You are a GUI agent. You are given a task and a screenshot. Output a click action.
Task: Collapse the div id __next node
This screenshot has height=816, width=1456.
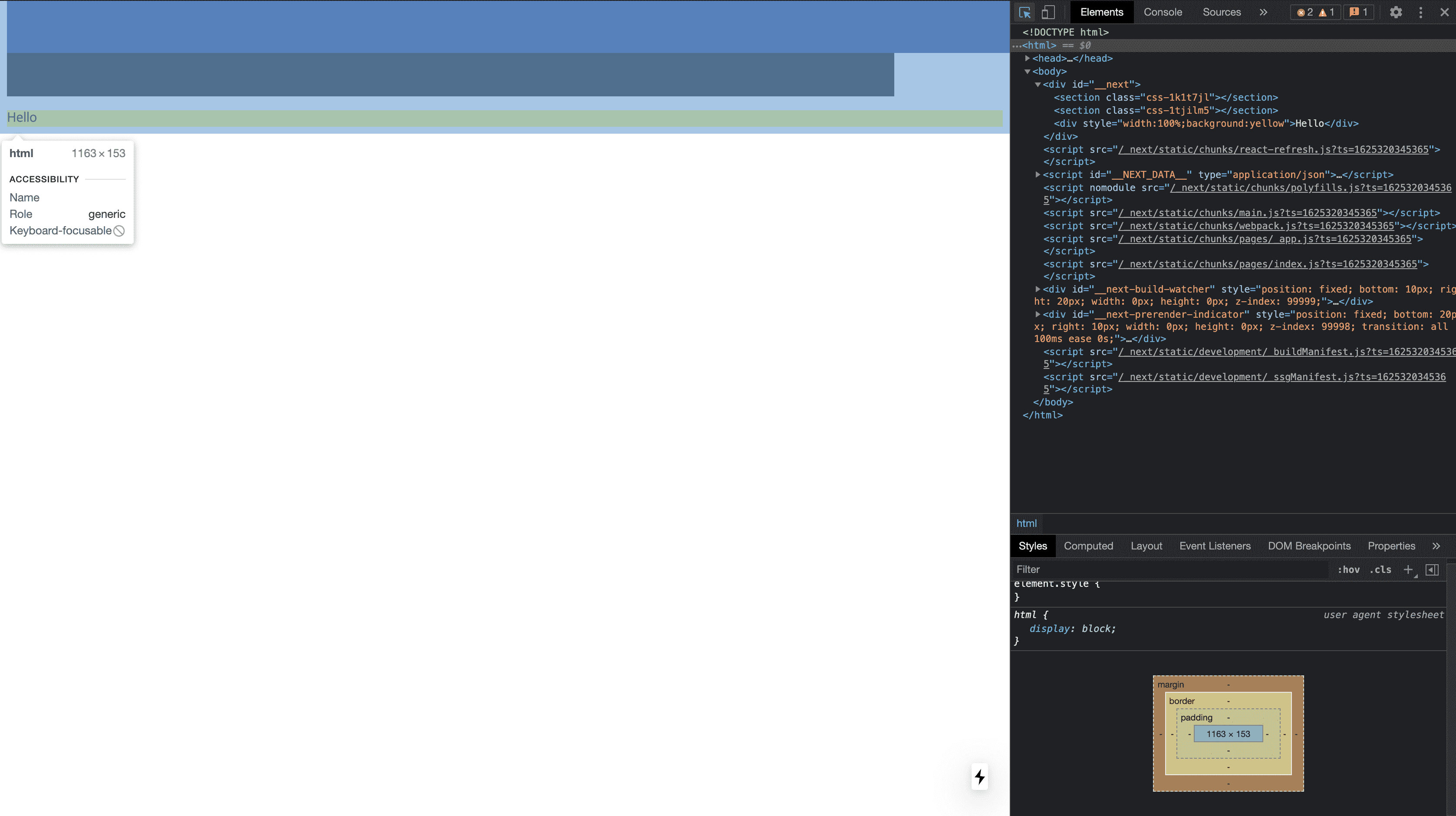click(1038, 84)
